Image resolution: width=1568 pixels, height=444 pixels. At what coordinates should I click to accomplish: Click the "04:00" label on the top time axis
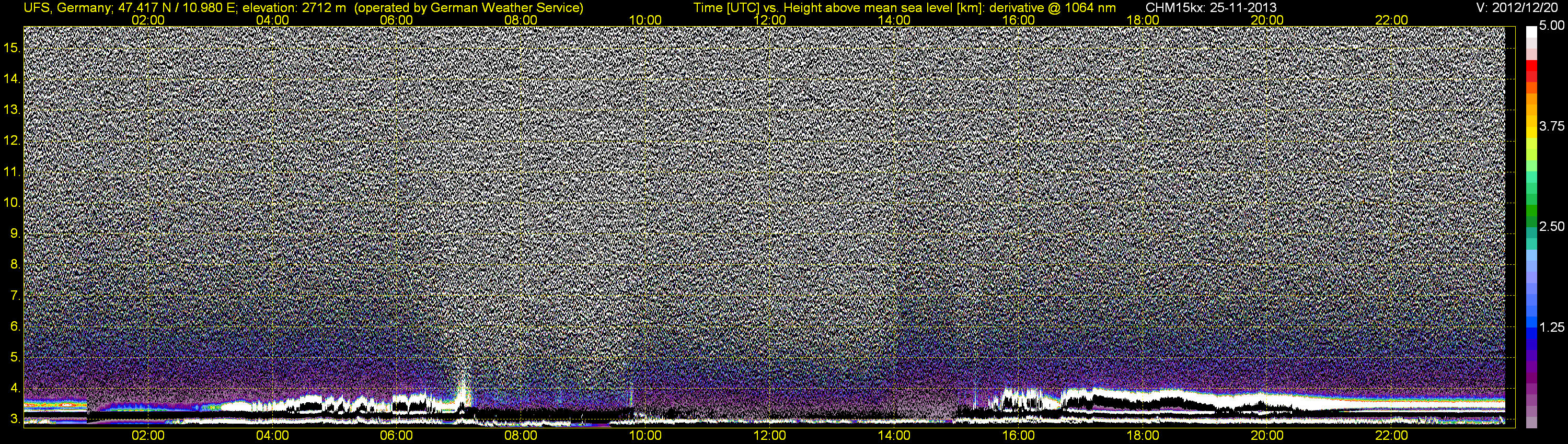(x=272, y=20)
